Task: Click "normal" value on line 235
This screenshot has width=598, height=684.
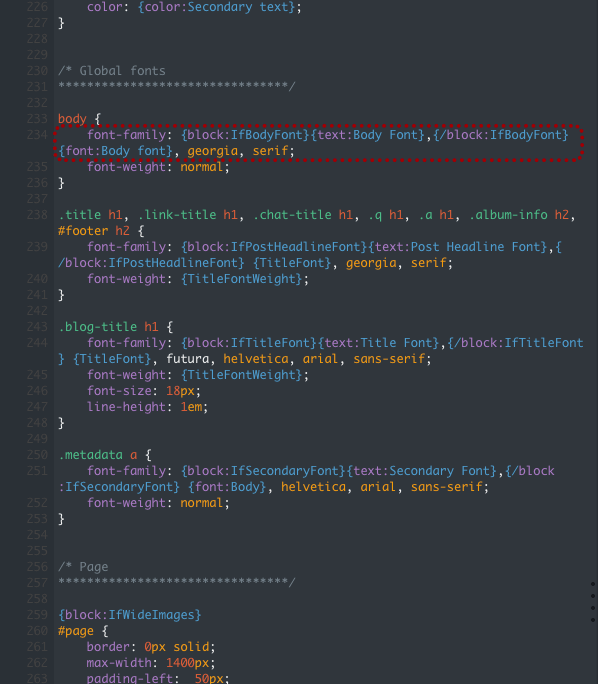Action: click(202, 167)
